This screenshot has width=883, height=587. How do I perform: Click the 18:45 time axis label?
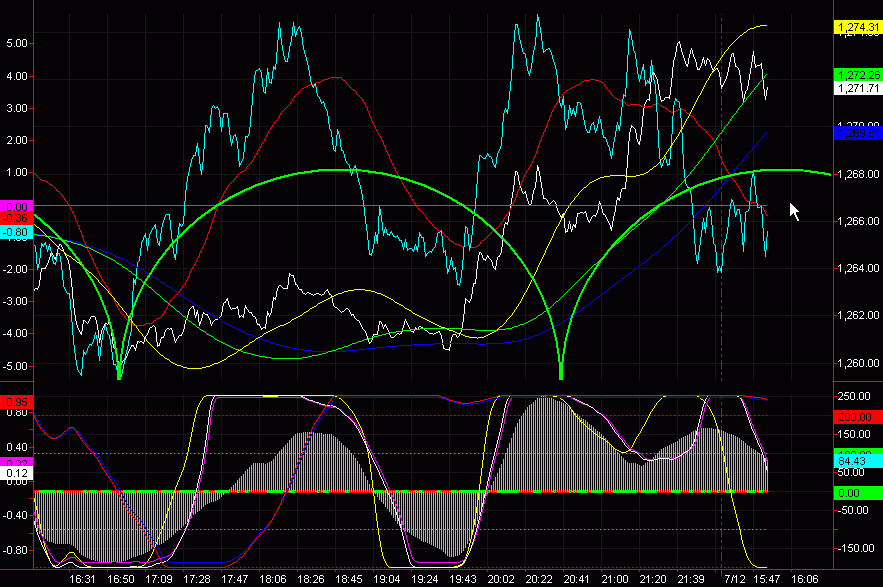pos(349,579)
